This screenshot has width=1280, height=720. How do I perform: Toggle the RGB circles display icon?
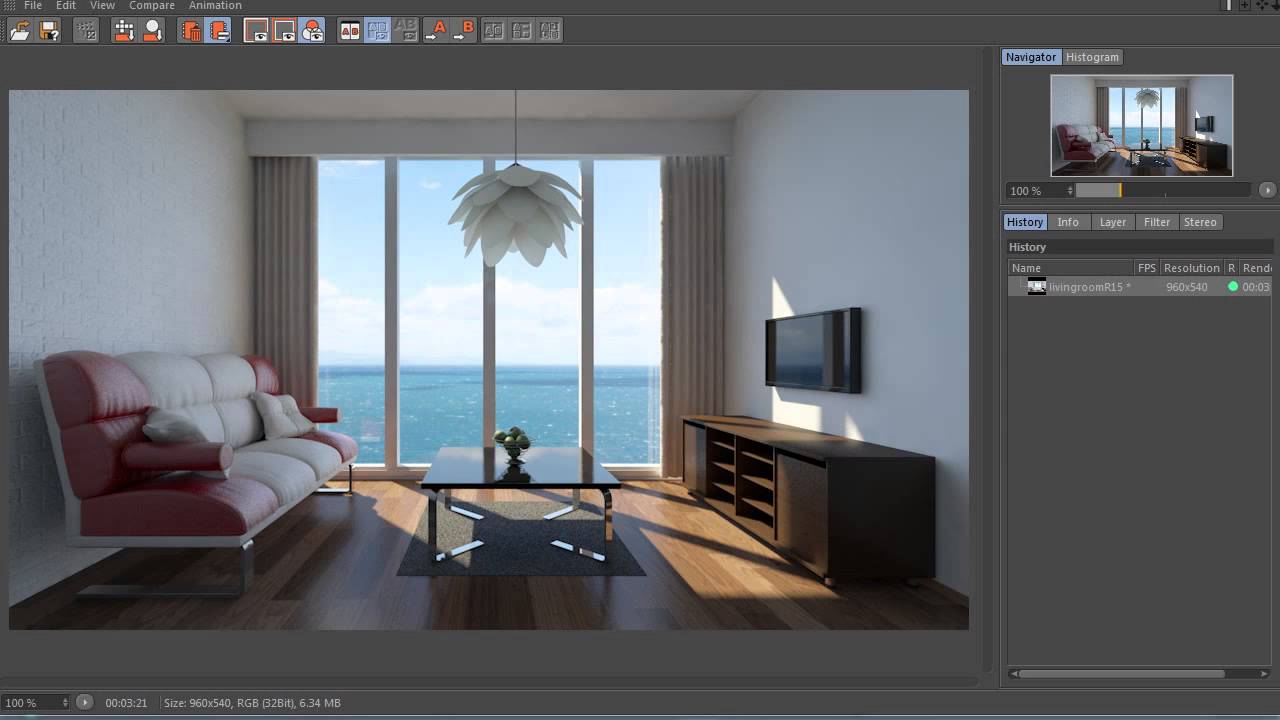coord(312,31)
